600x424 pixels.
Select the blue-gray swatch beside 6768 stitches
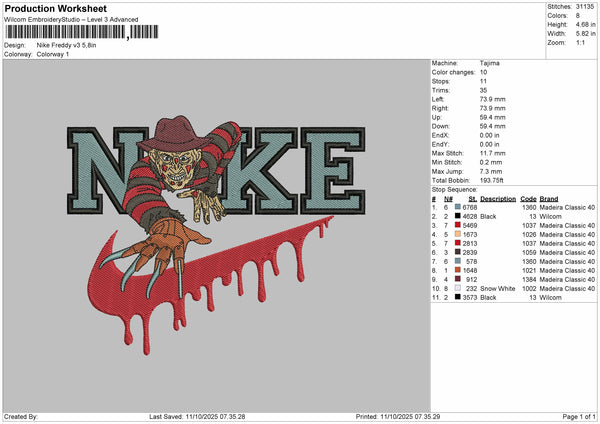(458, 207)
